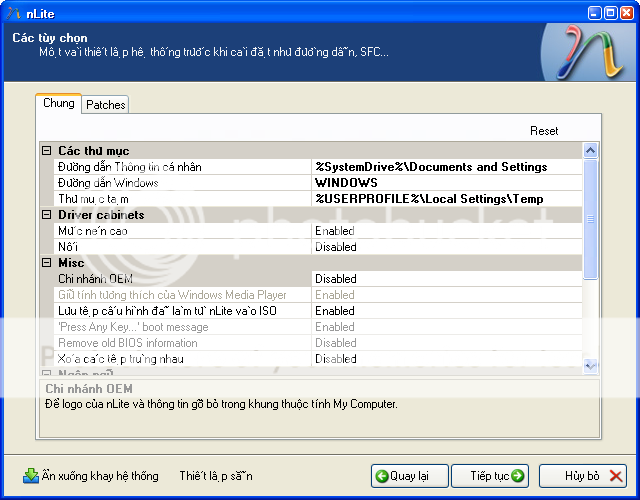Click the scrollbar up arrow

point(590,151)
